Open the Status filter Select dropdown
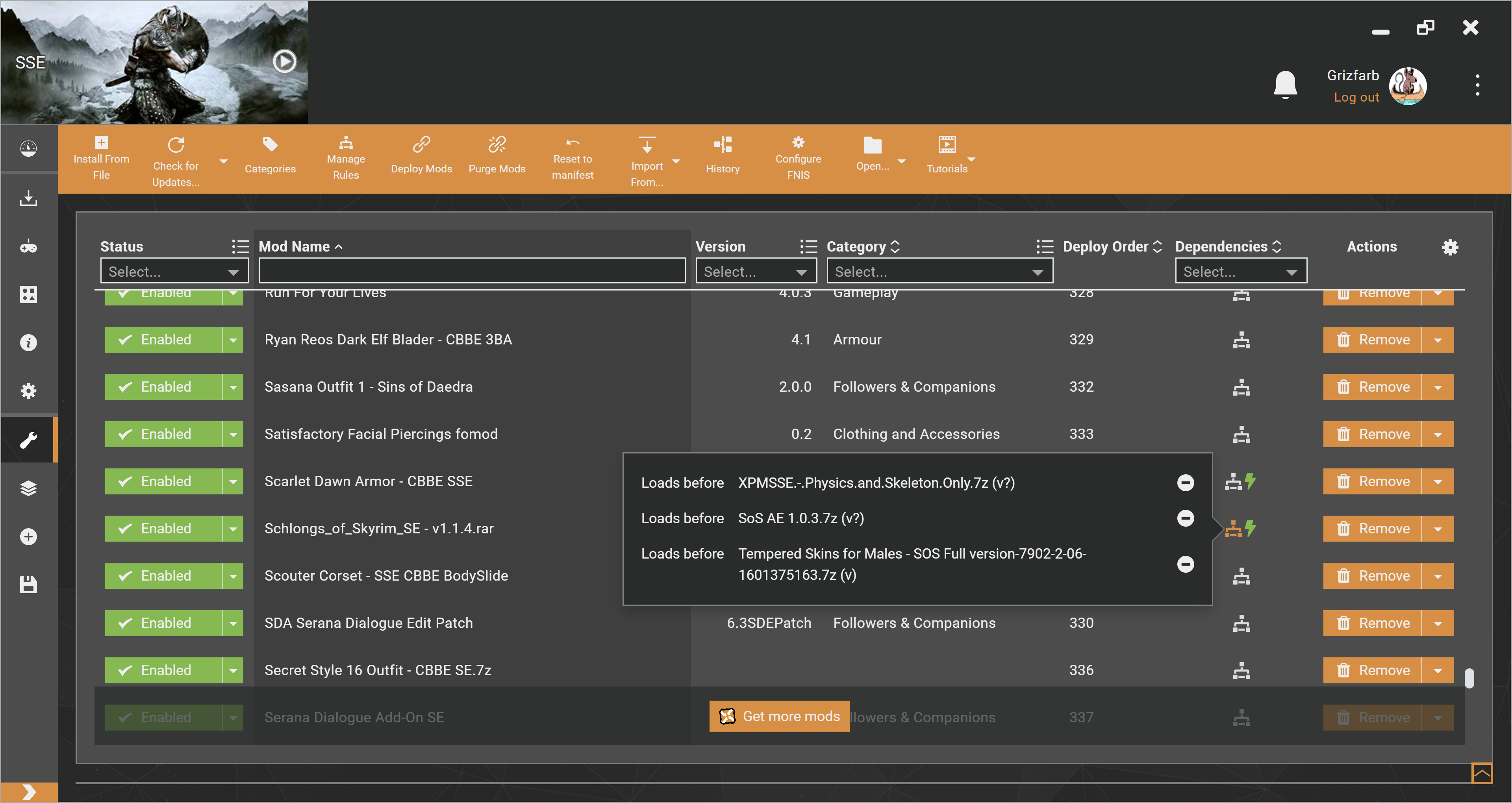Image resolution: width=1512 pixels, height=803 pixels. click(174, 272)
